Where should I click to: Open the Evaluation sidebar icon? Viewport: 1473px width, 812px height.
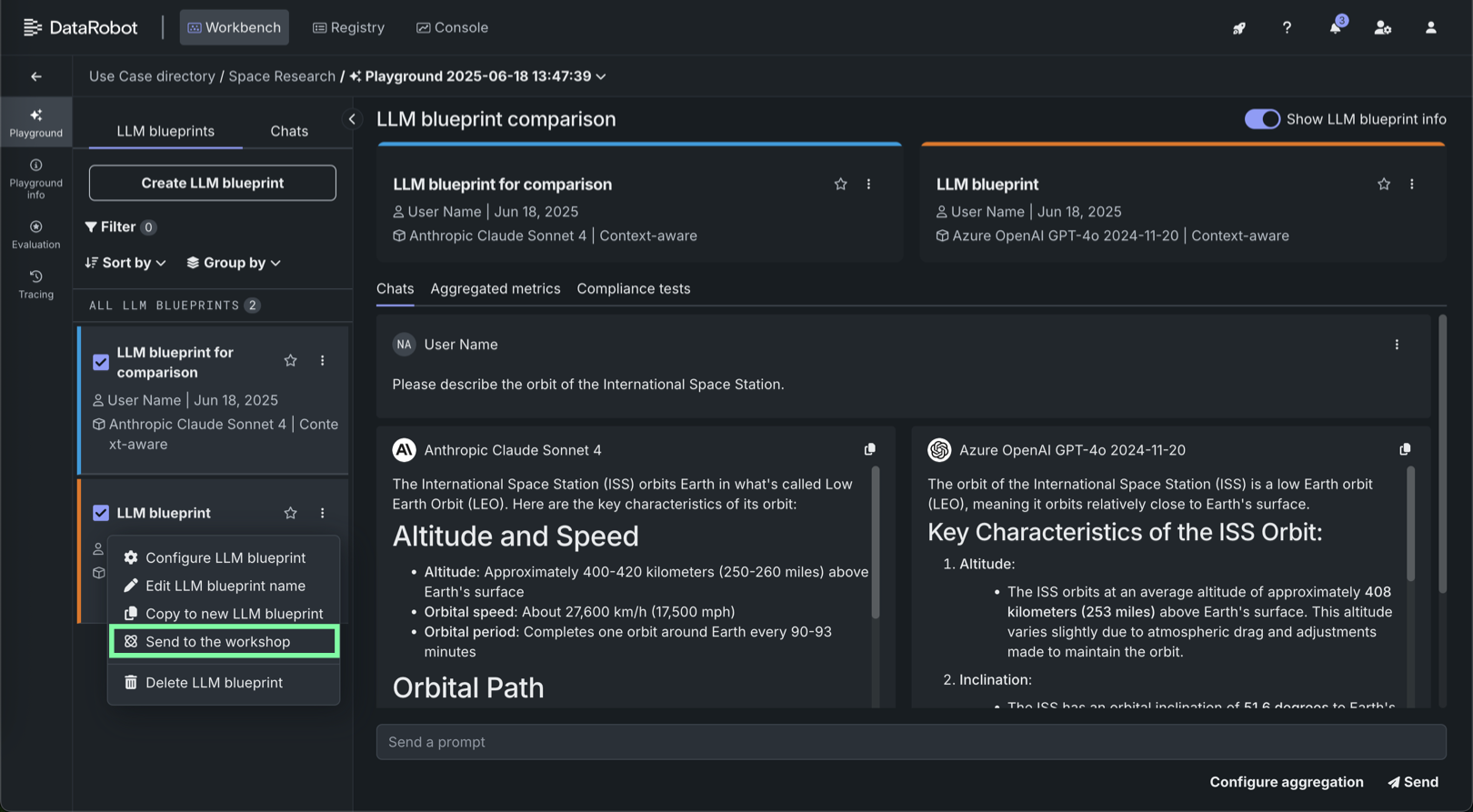tap(35, 234)
